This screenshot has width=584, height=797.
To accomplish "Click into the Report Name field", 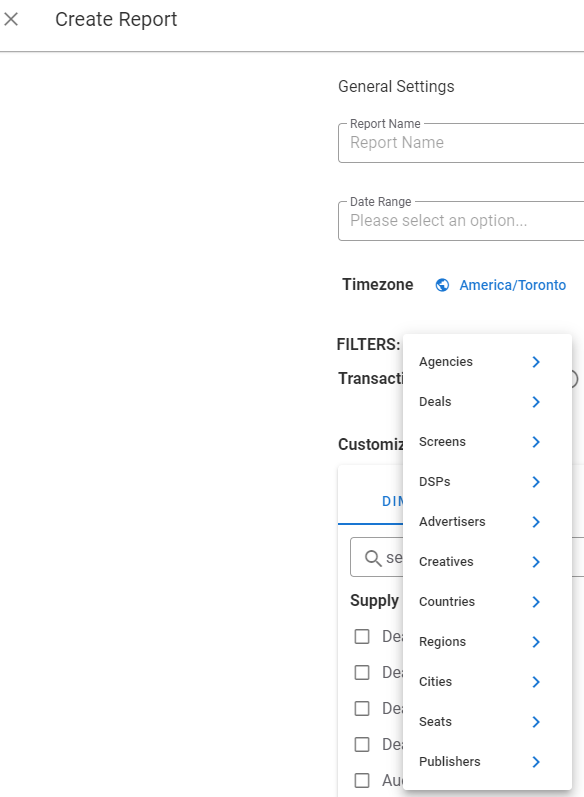I will (461, 143).
